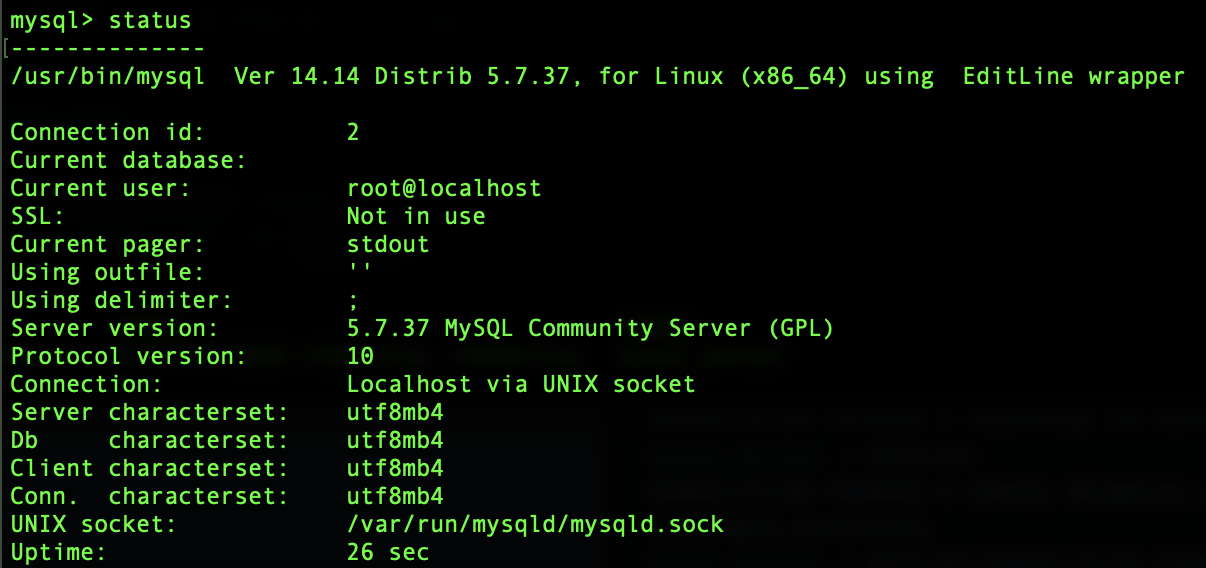Click the 'mysql> status' command line
Screen dimensions: 1206x568
(100, 20)
